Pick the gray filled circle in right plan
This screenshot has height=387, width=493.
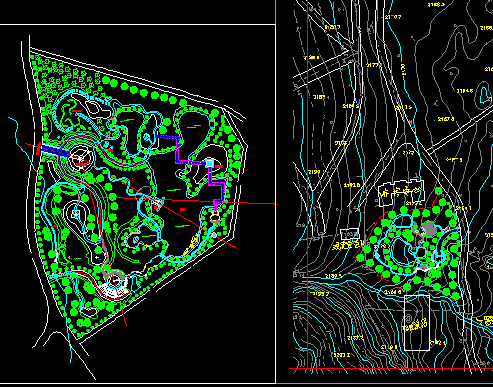[x=429, y=229]
